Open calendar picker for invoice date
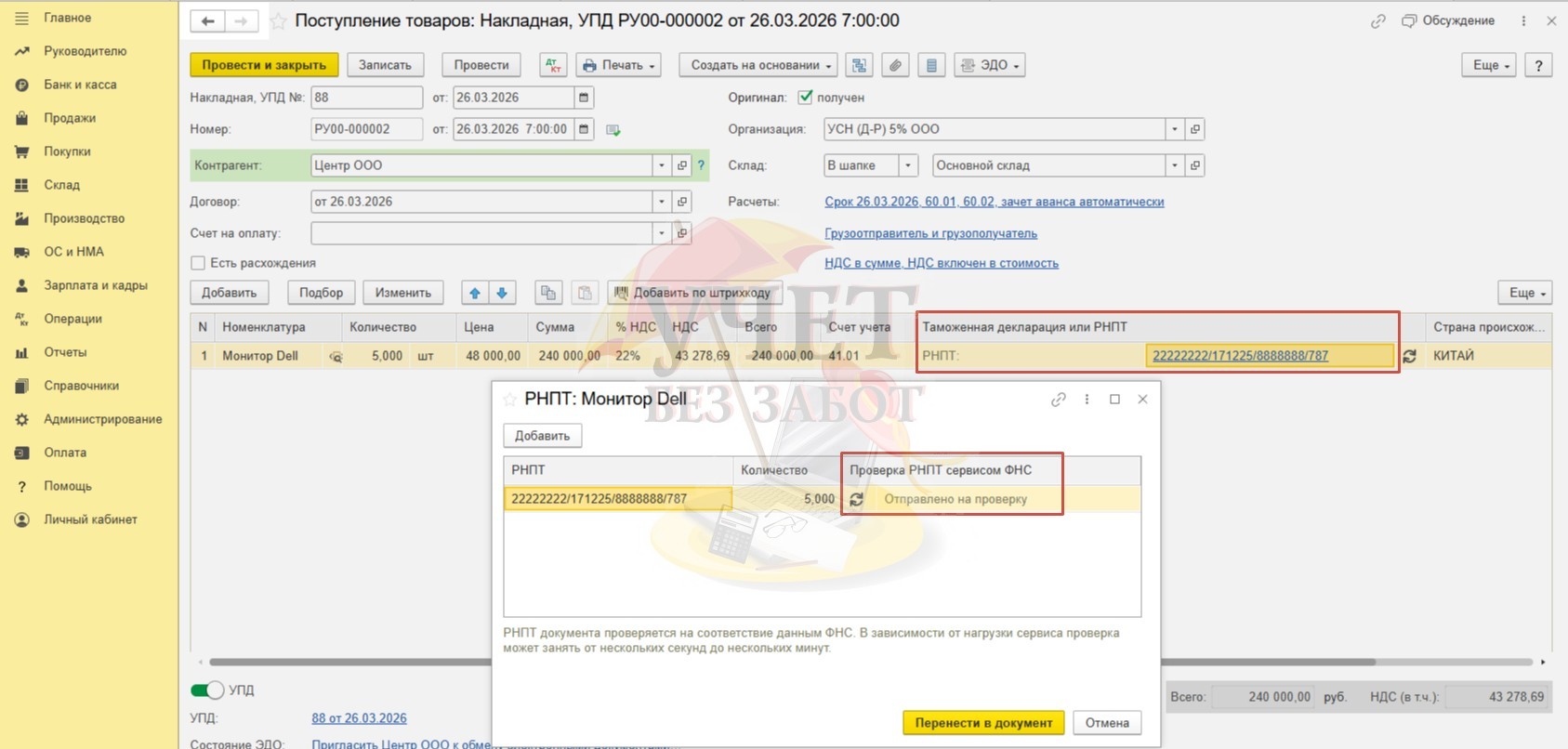Image resolution: width=1568 pixels, height=749 pixels. [x=584, y=98]
